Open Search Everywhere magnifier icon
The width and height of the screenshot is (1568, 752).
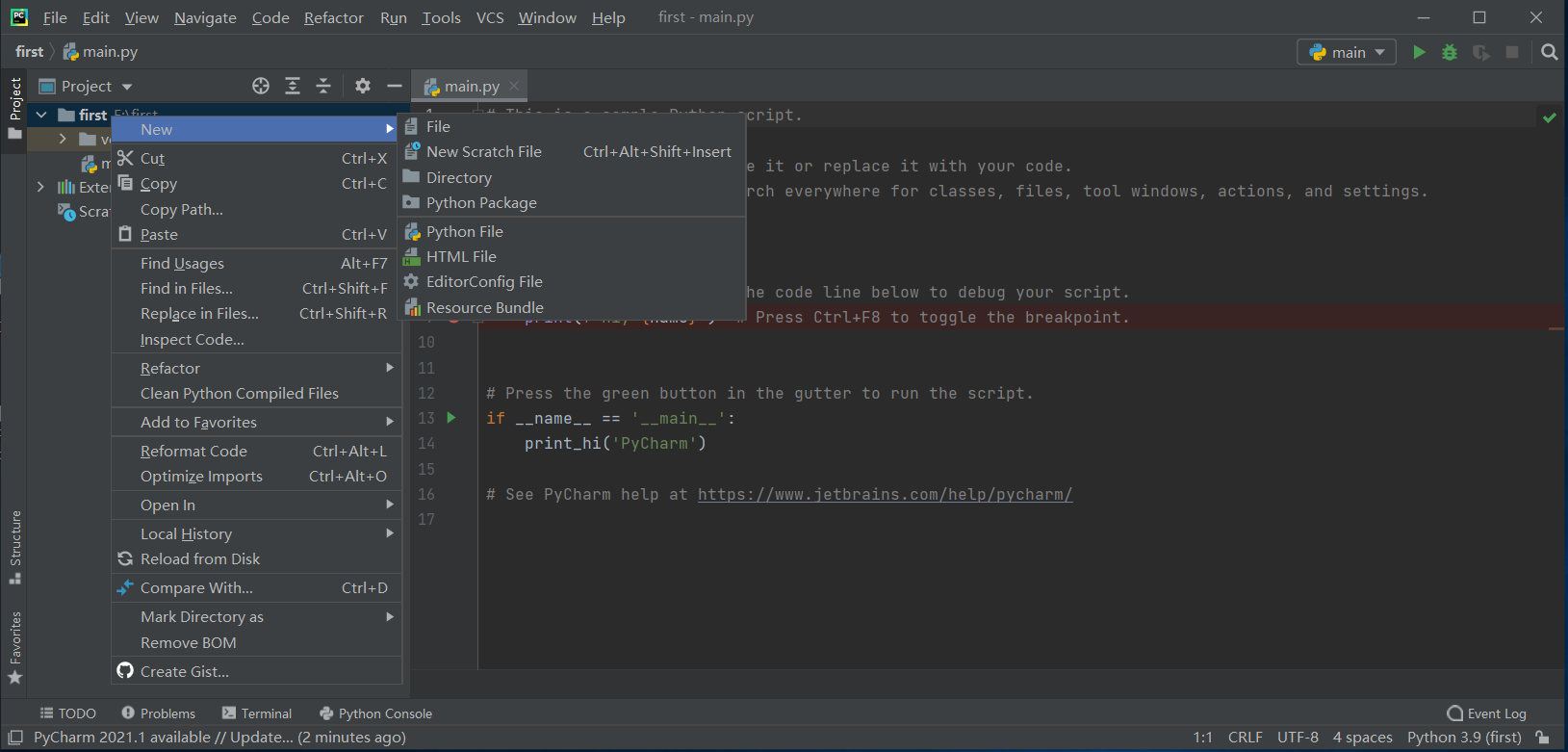tap(1549, 52)
